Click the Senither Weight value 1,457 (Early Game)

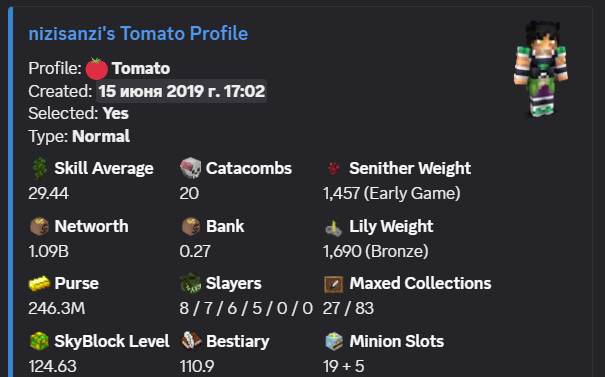392,194
